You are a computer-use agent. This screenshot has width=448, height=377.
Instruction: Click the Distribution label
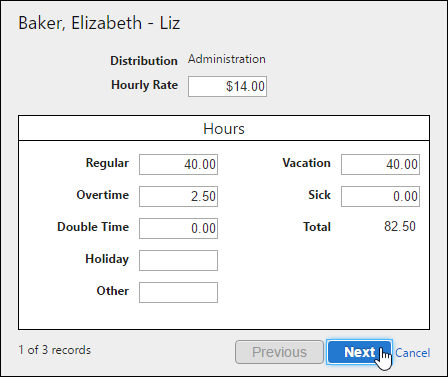144,61
